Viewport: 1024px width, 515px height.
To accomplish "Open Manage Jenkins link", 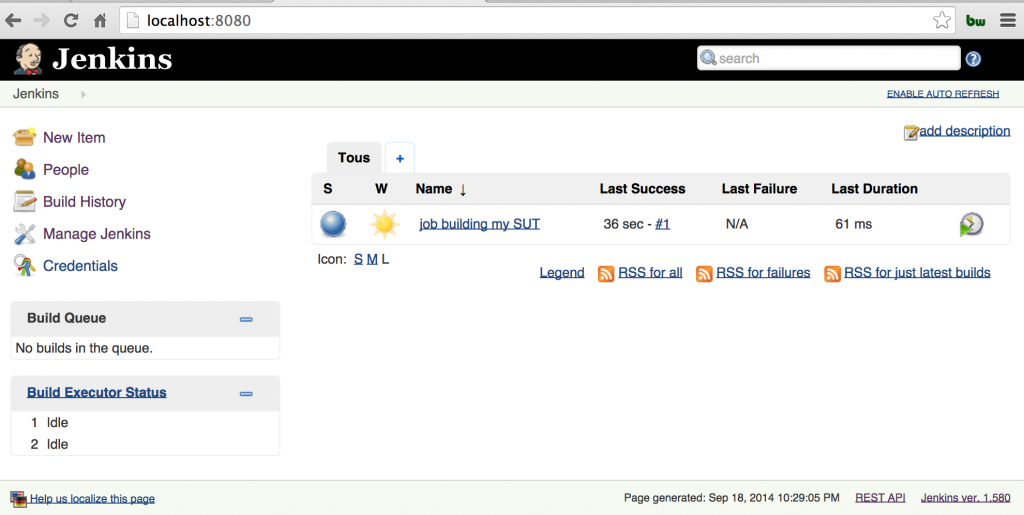I will pyautogui.click(x=97, y=234).
